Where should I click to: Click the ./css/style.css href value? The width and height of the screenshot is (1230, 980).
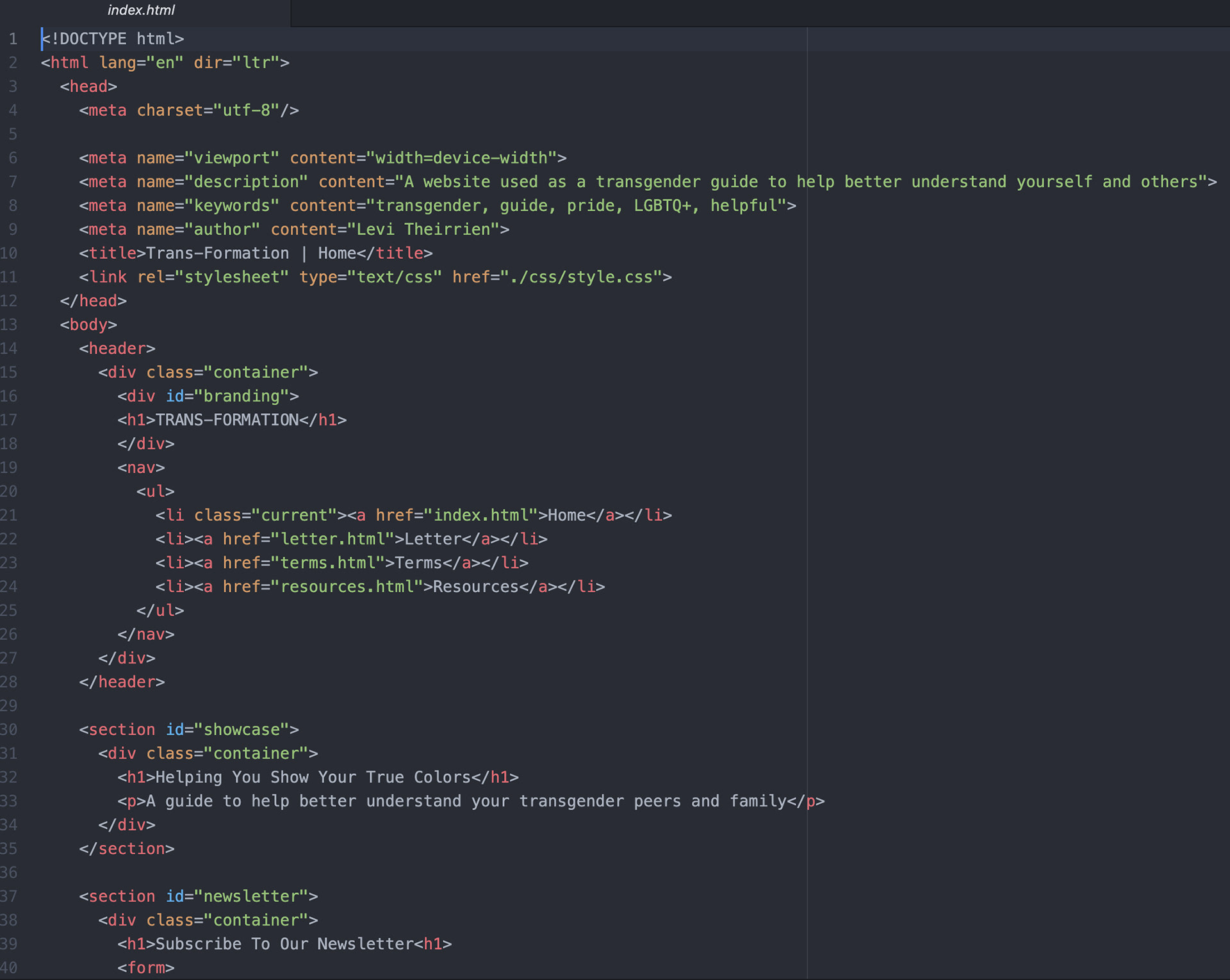tap(580, 277)
